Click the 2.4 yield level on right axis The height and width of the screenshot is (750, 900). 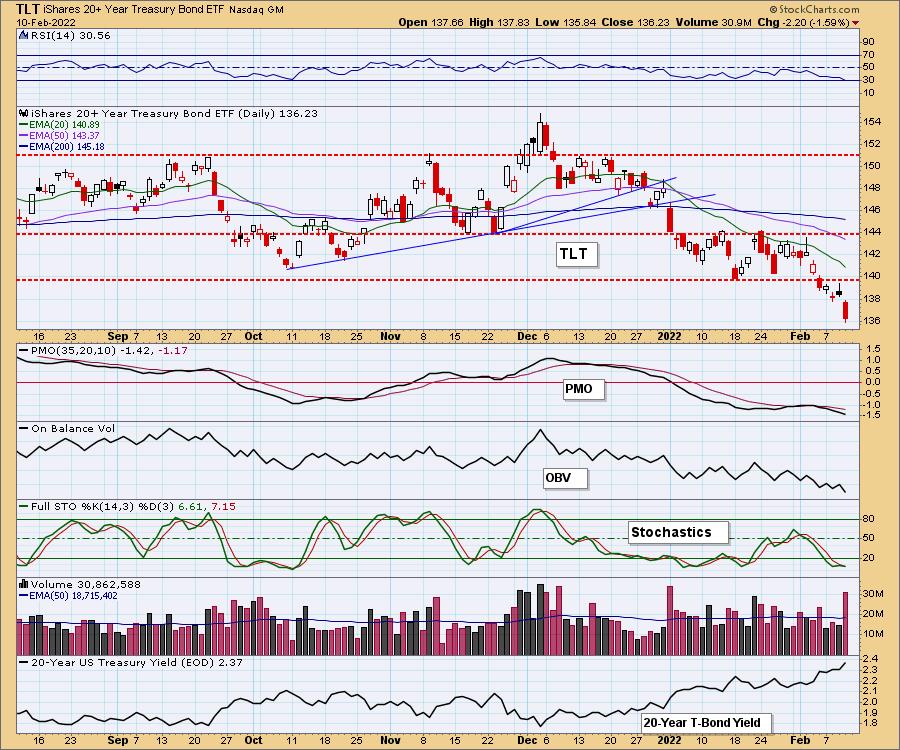click(869, 659)
